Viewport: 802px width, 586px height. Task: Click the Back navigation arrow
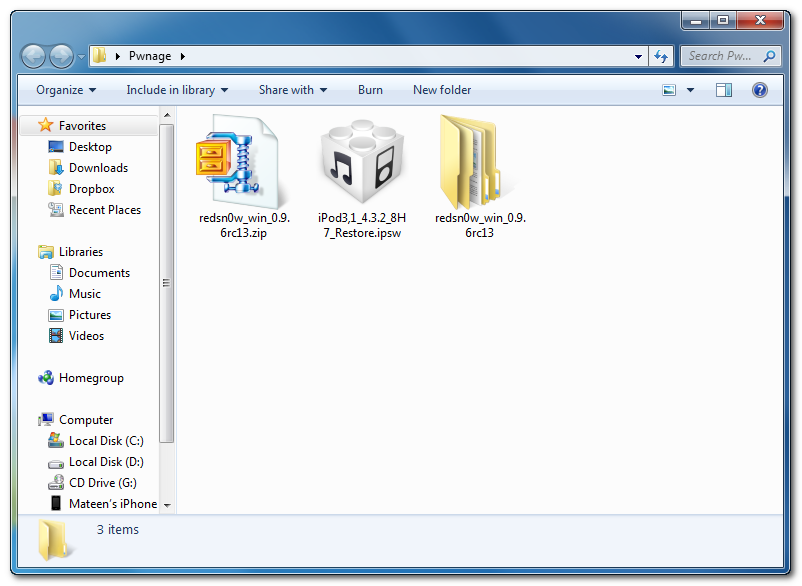click(33, 57)
